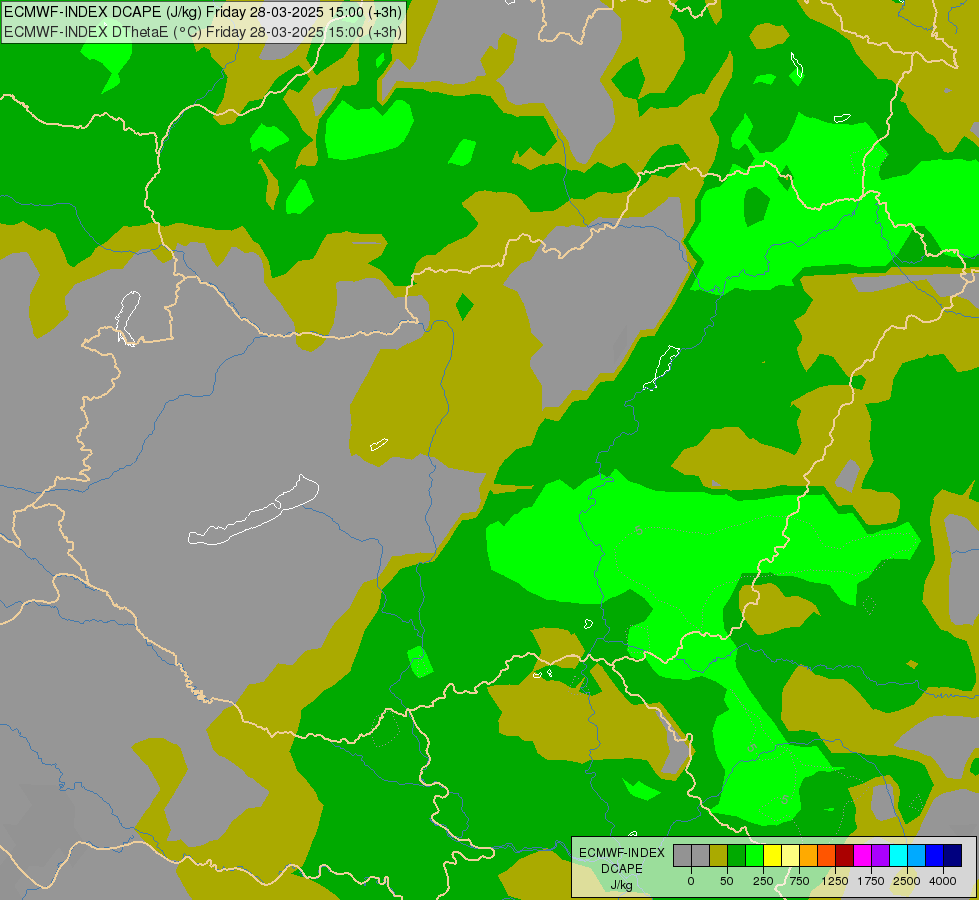This screenshot has width=979, height=900.
Task: Click the DCAPE label inside the legend box
Action: [x=622, y=869]
